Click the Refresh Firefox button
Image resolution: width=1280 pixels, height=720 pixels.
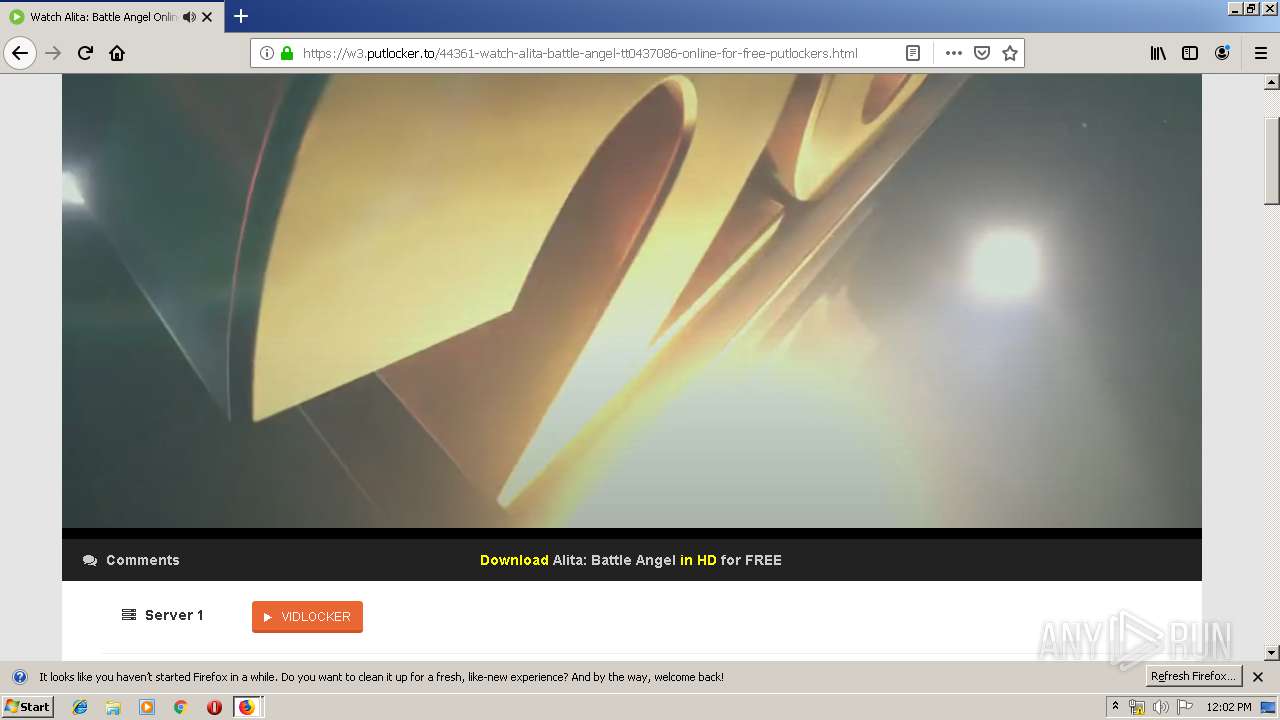(x=1194, y=676)
